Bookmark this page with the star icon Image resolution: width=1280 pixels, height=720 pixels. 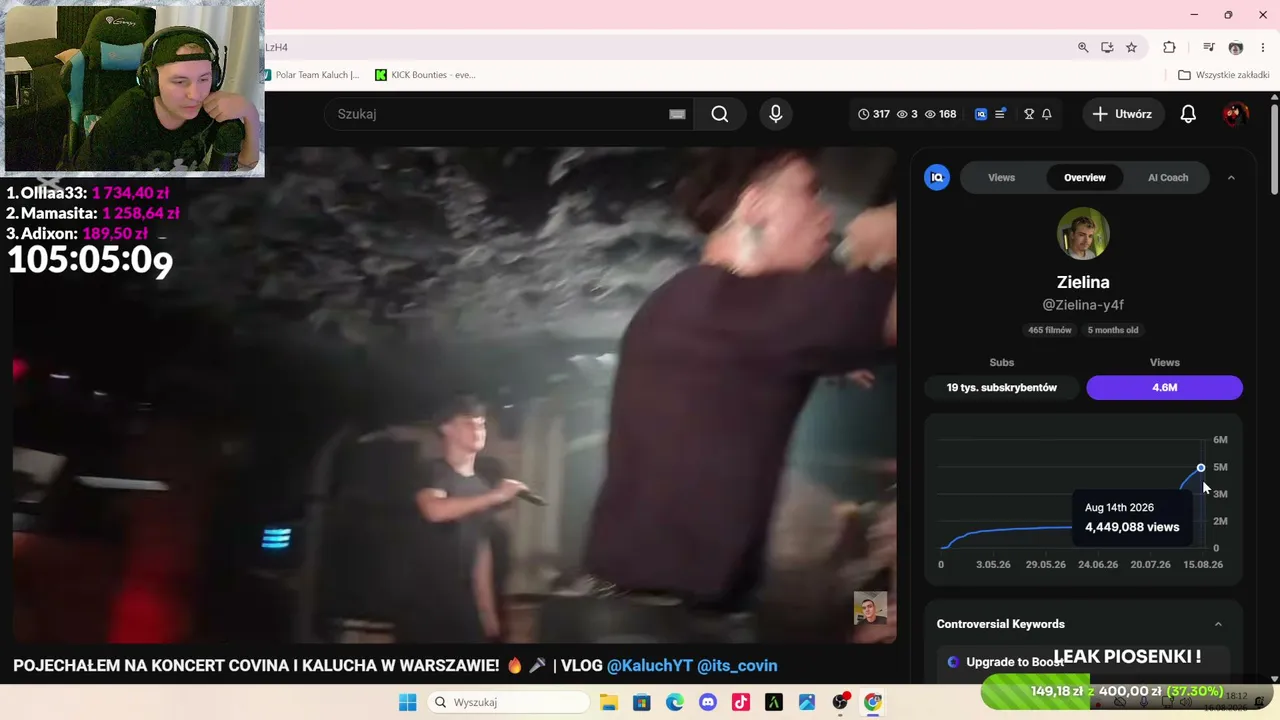pos(1131,47)
